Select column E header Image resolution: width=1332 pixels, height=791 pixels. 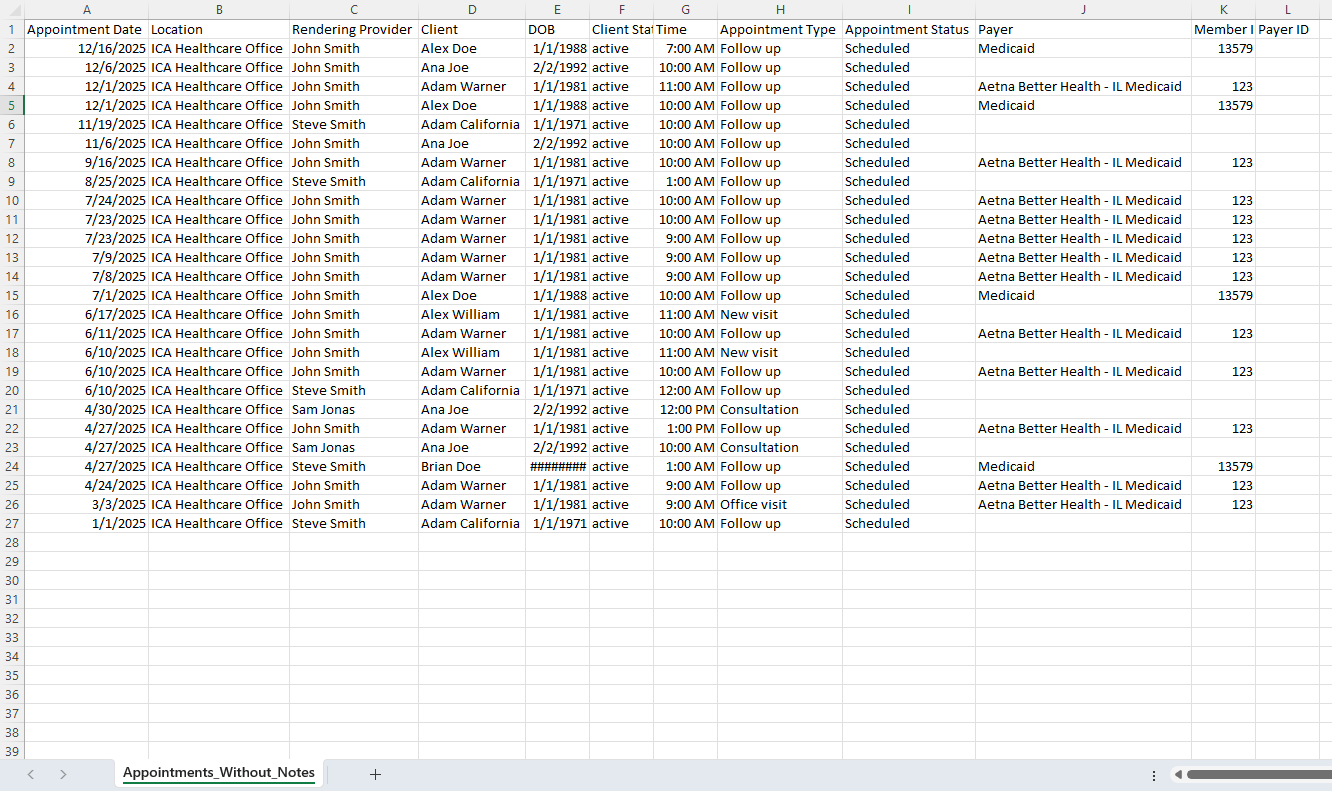click(557, 10)
